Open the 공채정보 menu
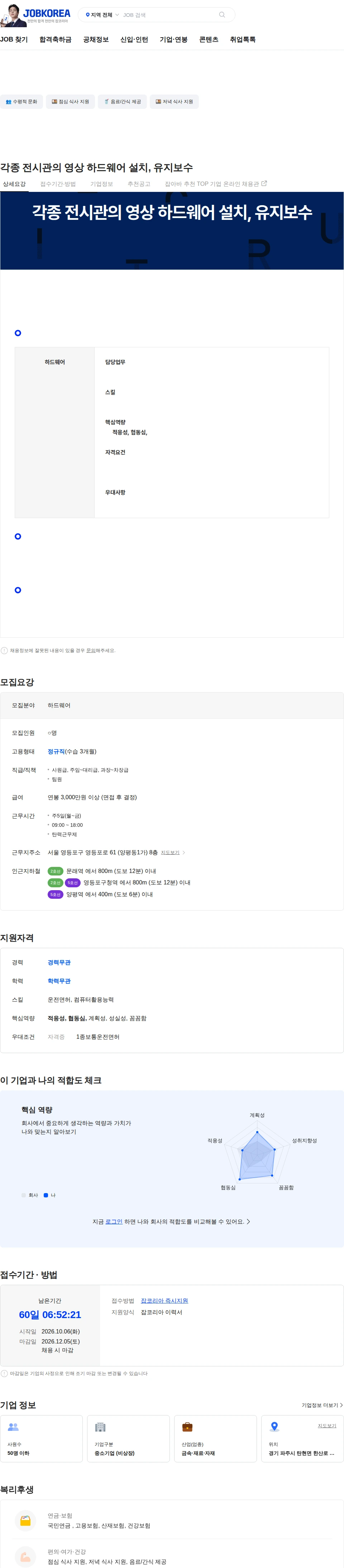Viewport: 344px width, 1568px height. (96, 39)
